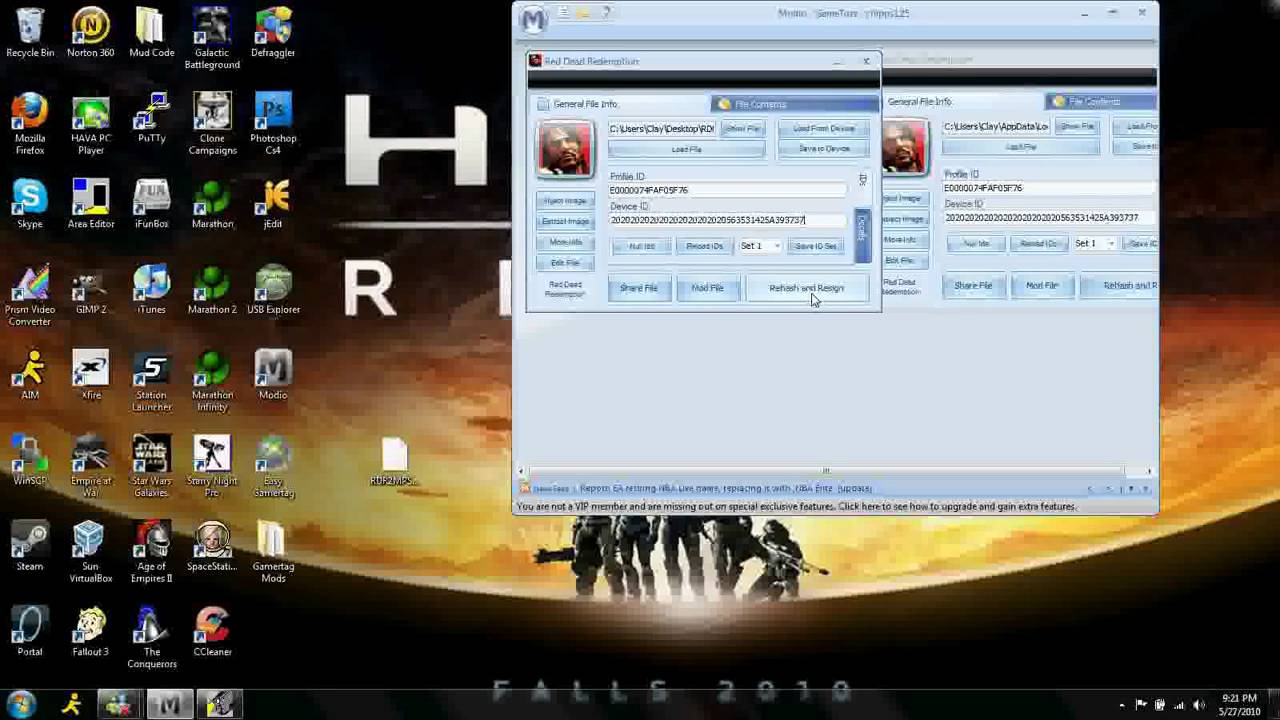Click Null IDs button in front window
The image size is (1280, 720).
click(x=642, y=246)
